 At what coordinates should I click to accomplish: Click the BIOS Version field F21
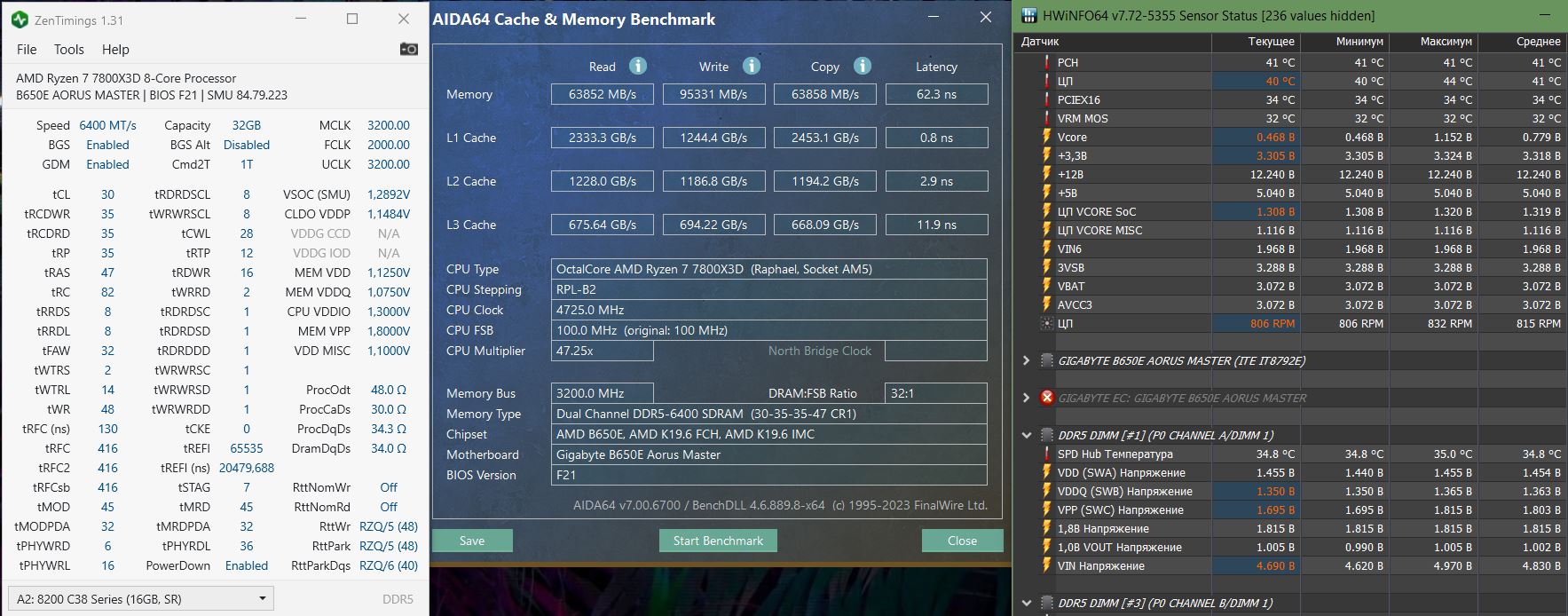coord(768,475)
